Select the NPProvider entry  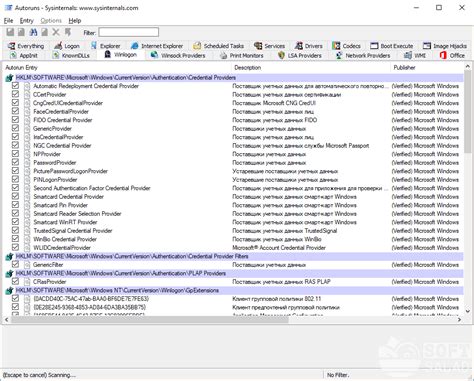47,154
